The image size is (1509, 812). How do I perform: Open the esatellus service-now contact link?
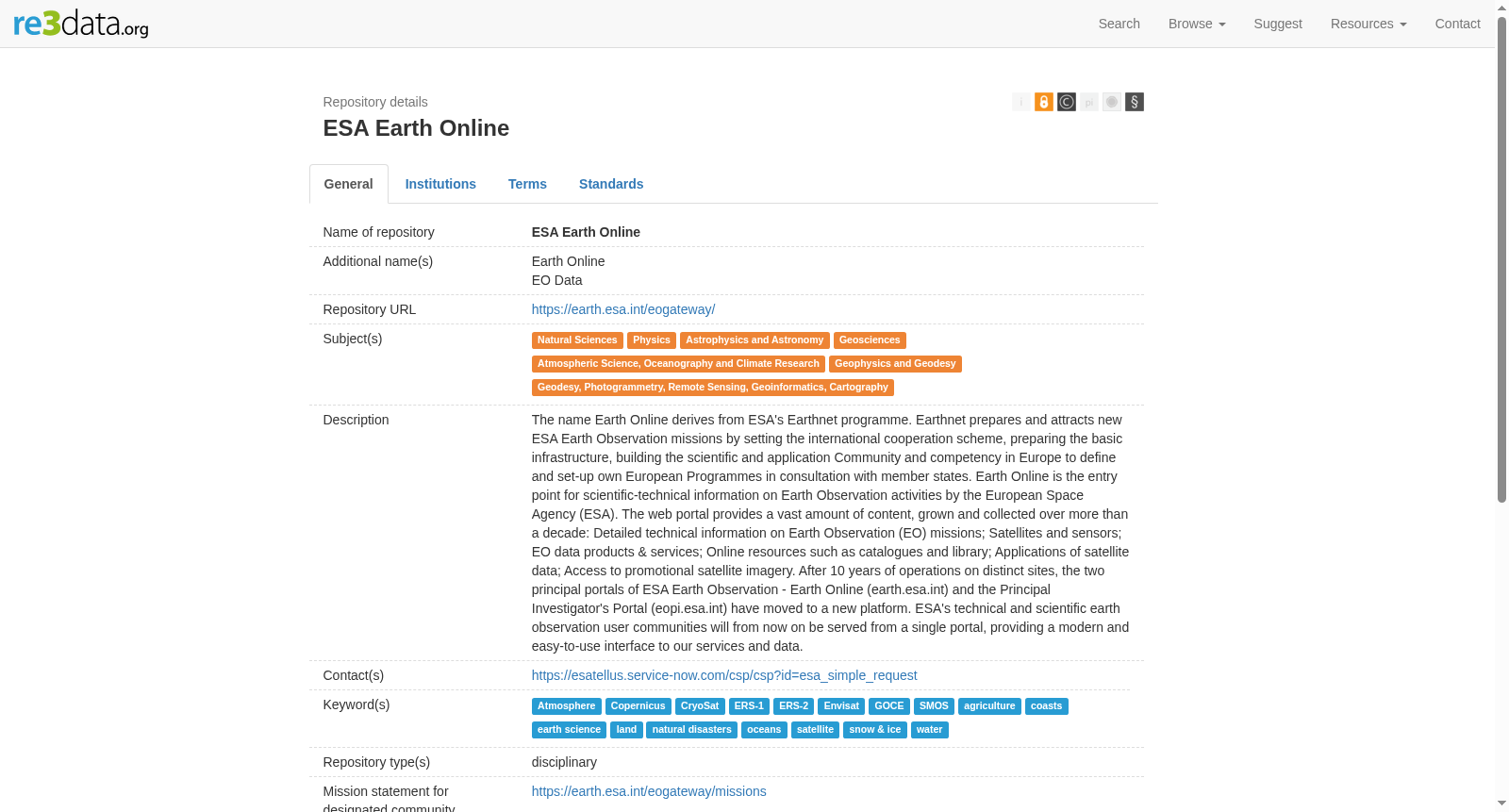click(724, 675)
